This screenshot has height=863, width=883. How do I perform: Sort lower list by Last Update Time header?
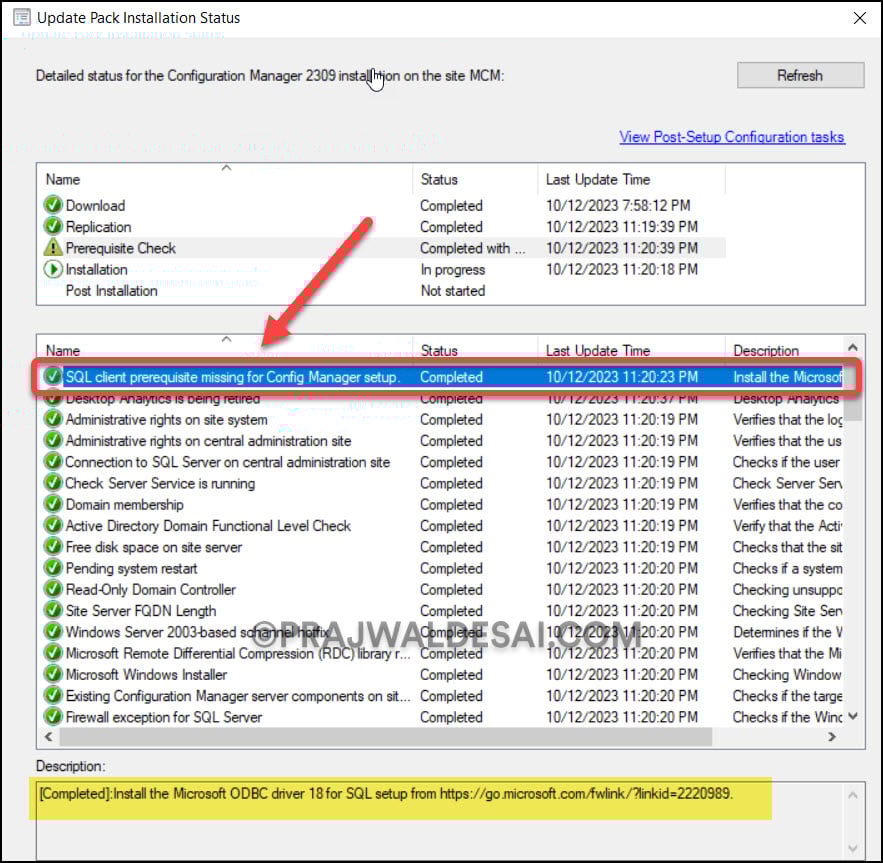pyautogui.click(x=631, y=350)
